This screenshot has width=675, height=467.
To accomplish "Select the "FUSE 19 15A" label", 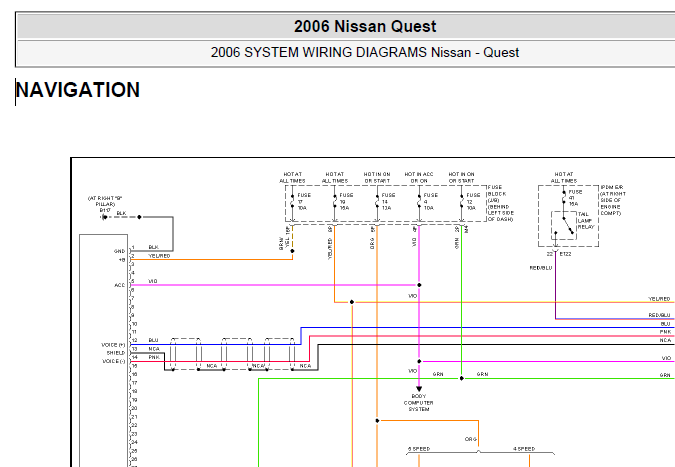I will tap(346, 201).
